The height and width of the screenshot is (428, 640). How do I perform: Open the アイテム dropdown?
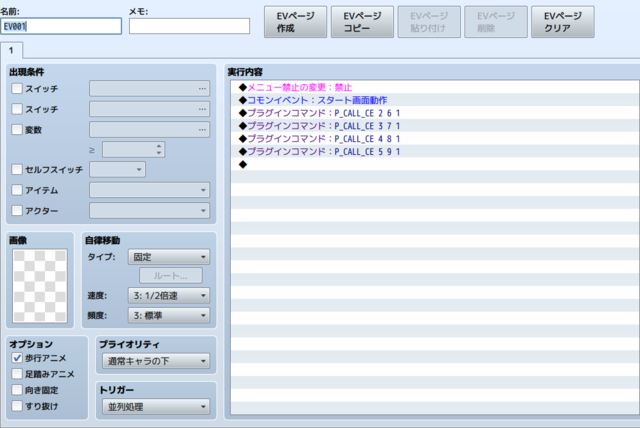pos(150,190)
